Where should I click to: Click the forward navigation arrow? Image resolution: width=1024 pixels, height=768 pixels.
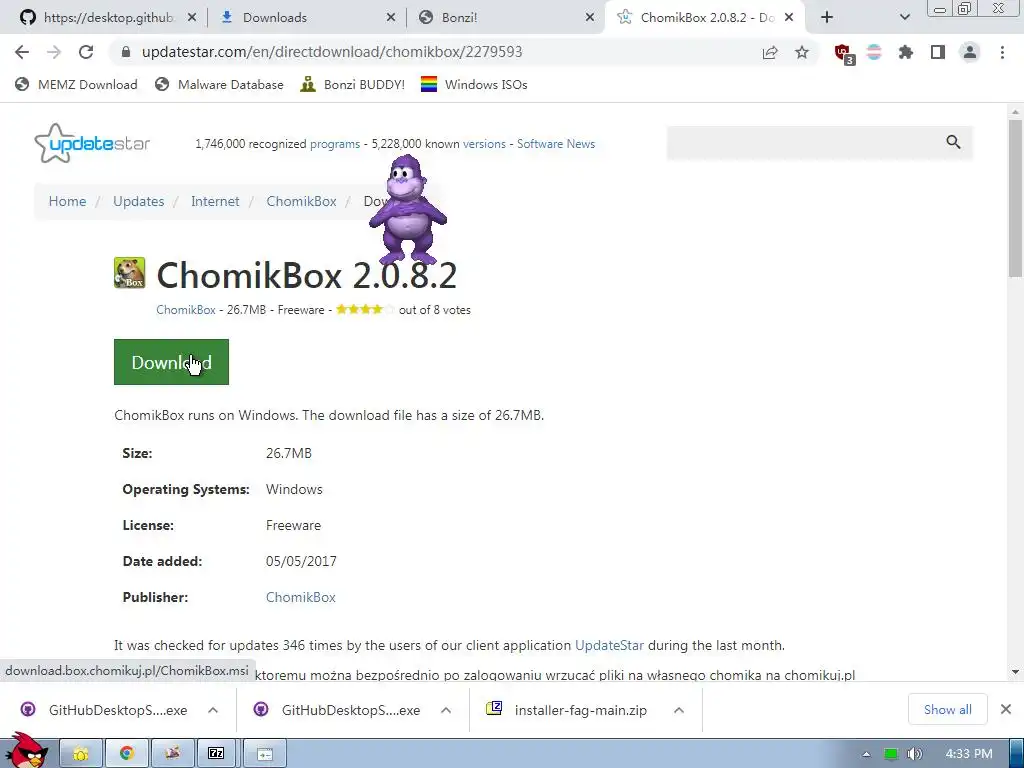pyautogui.click(x=54, y=52)
